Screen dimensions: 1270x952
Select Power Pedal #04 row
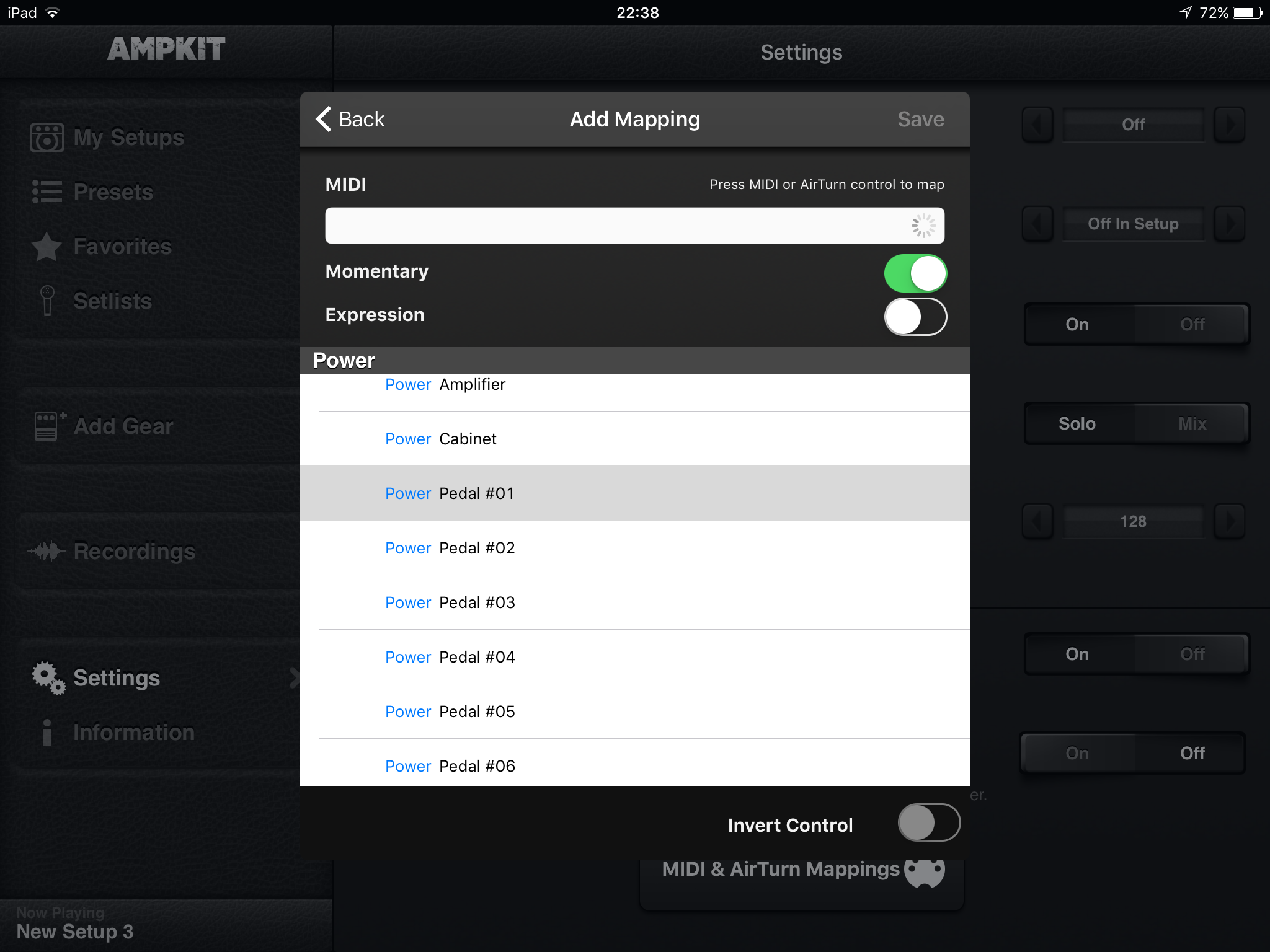[x=635, y=657]
